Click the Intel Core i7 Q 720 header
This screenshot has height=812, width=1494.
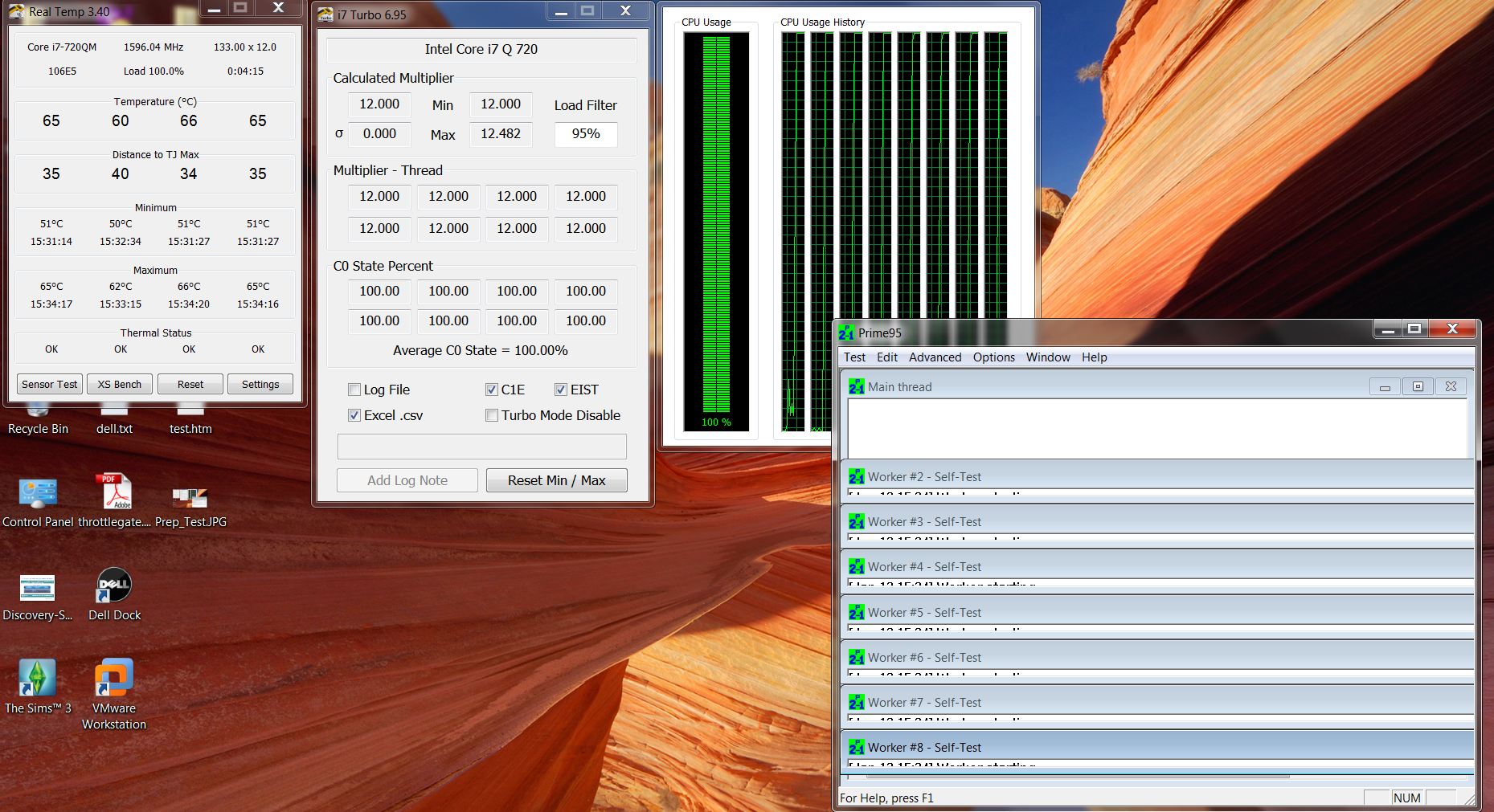pos(481,49)
